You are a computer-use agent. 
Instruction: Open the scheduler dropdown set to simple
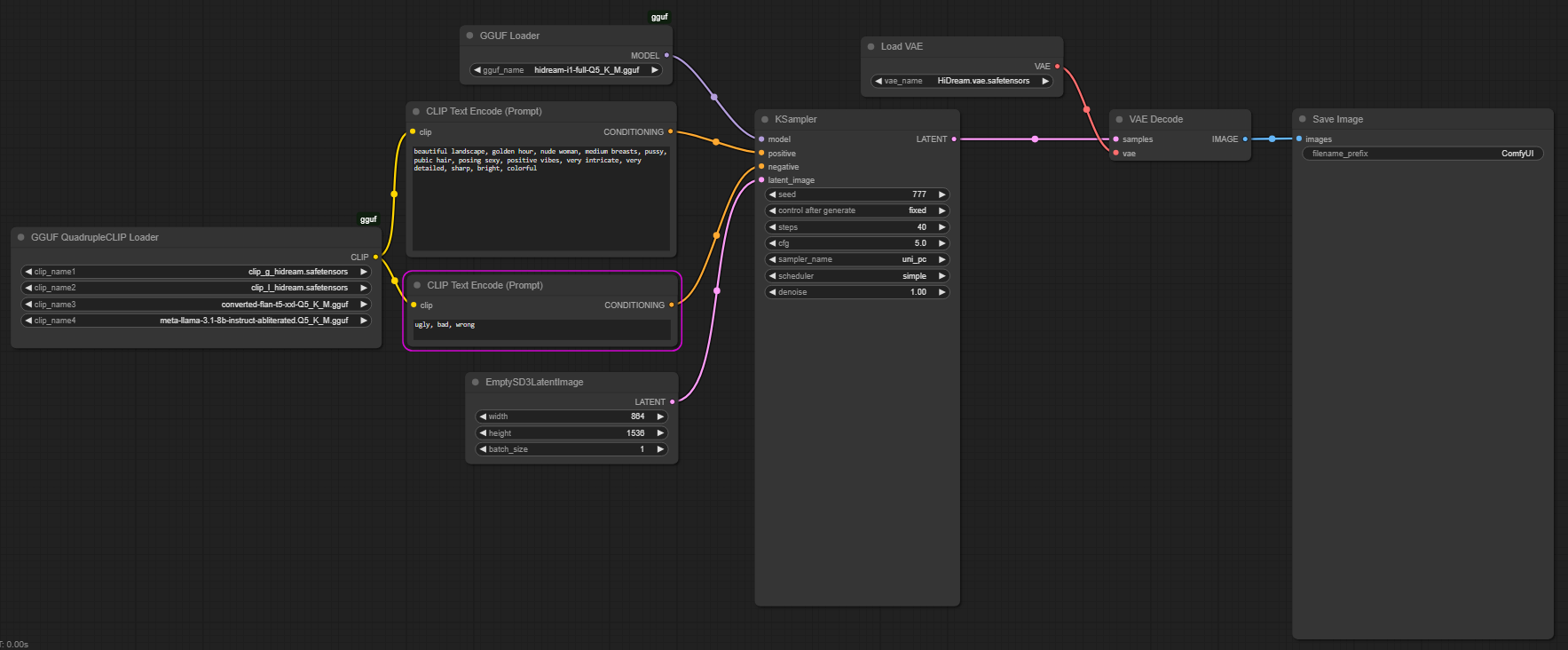(856, 276)
